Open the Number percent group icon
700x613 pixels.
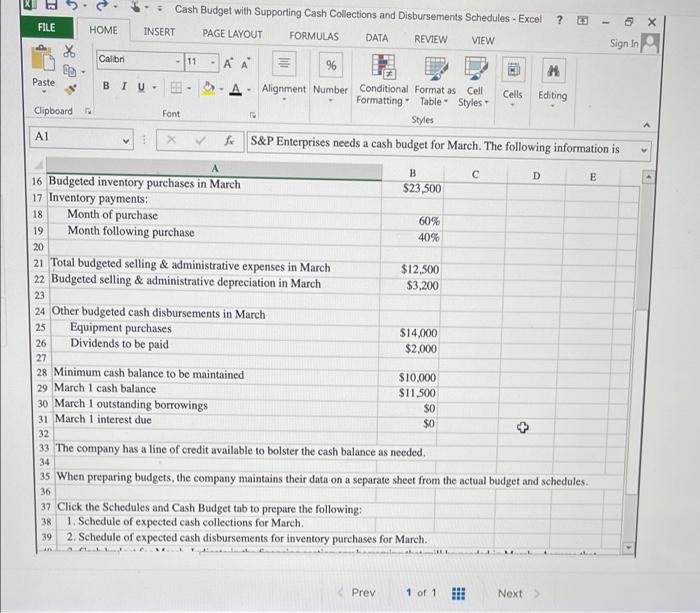331,65
